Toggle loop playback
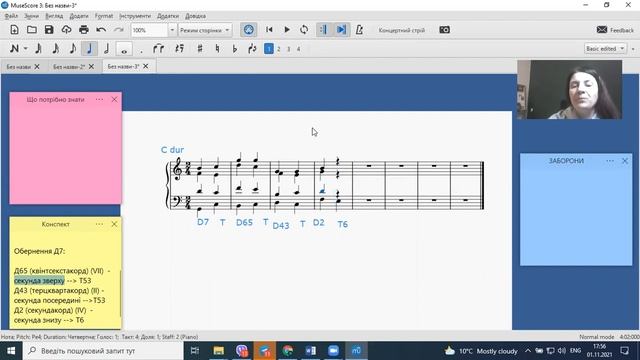 coord(304,30)
